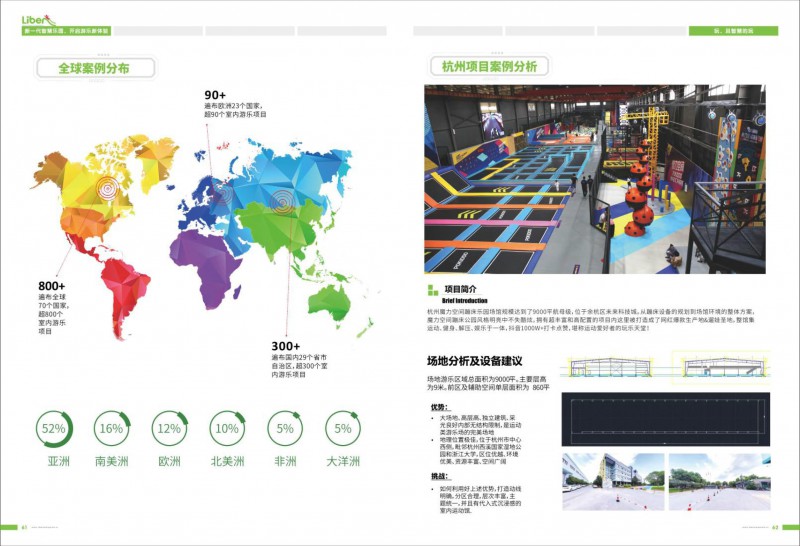Click the 52% circle for 亚洲
This screenshot has height=546, width=800.
click(x=55, y=429)
